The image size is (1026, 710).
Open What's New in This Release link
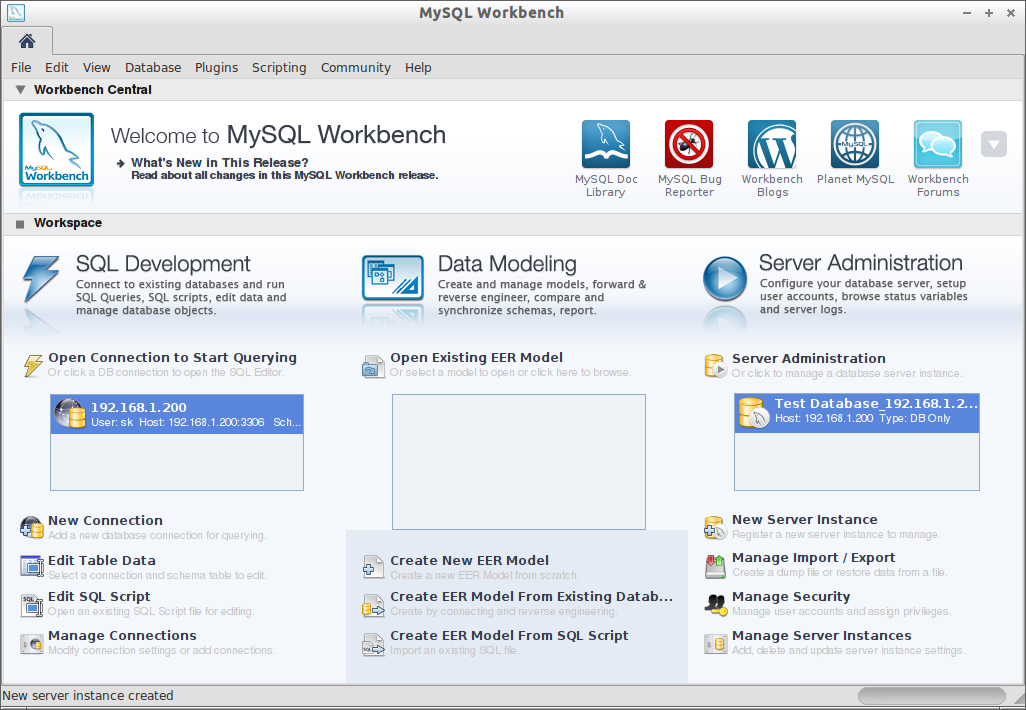(x=220, y=162)
